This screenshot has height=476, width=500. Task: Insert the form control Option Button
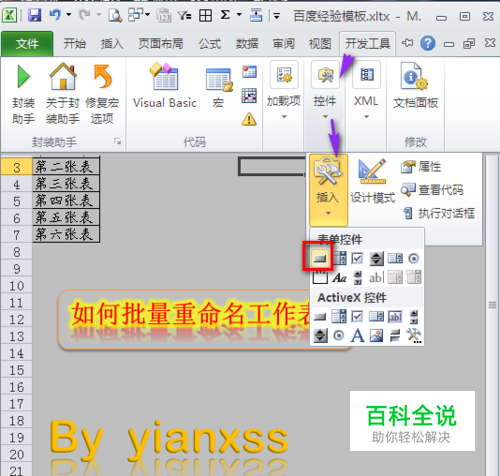click(414, 258)
